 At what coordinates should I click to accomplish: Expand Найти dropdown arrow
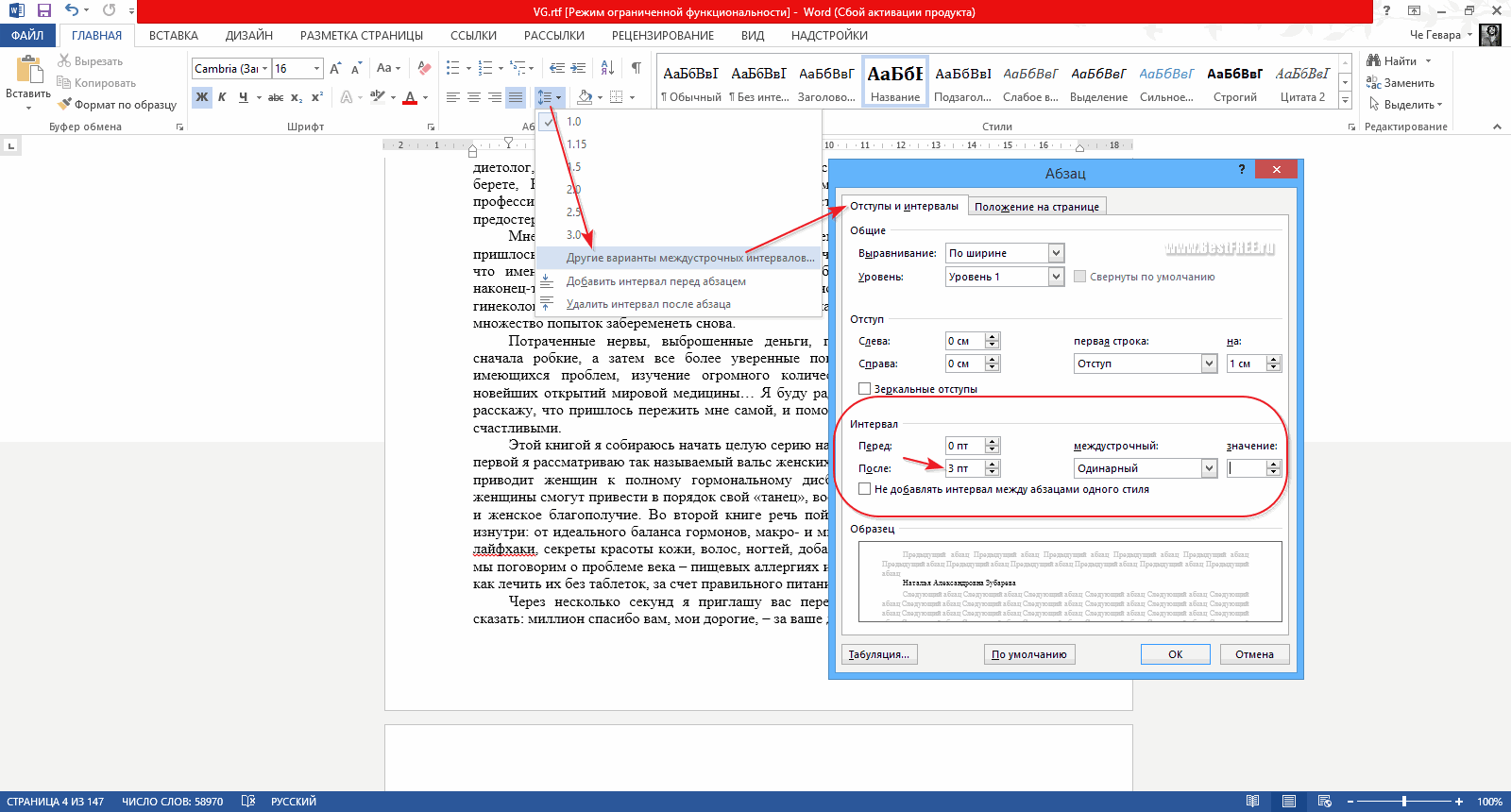point(1429,61)
